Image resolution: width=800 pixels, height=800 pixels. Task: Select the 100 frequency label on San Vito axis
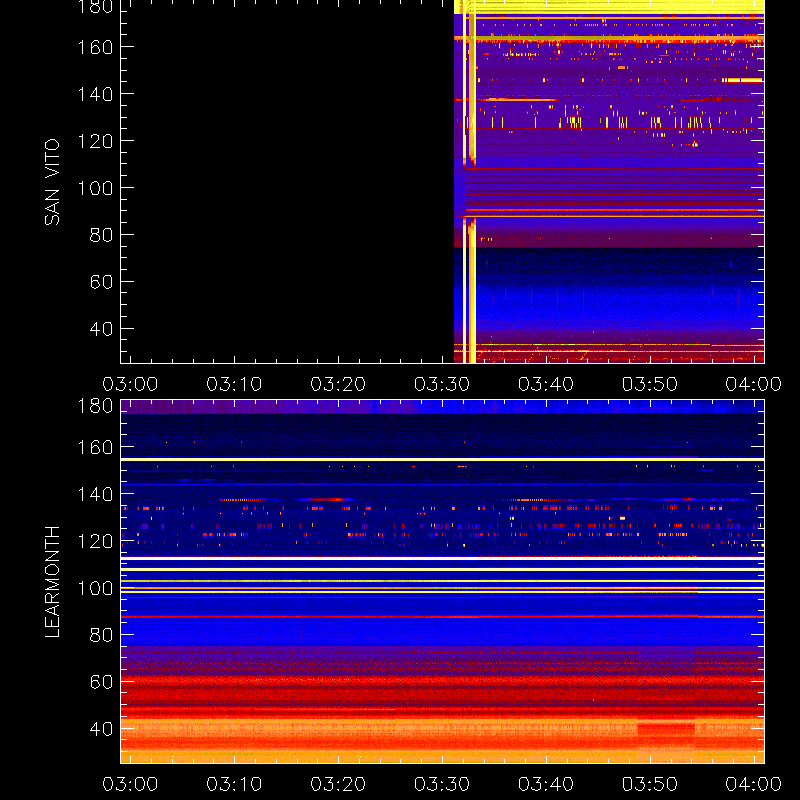pos(95,188)
